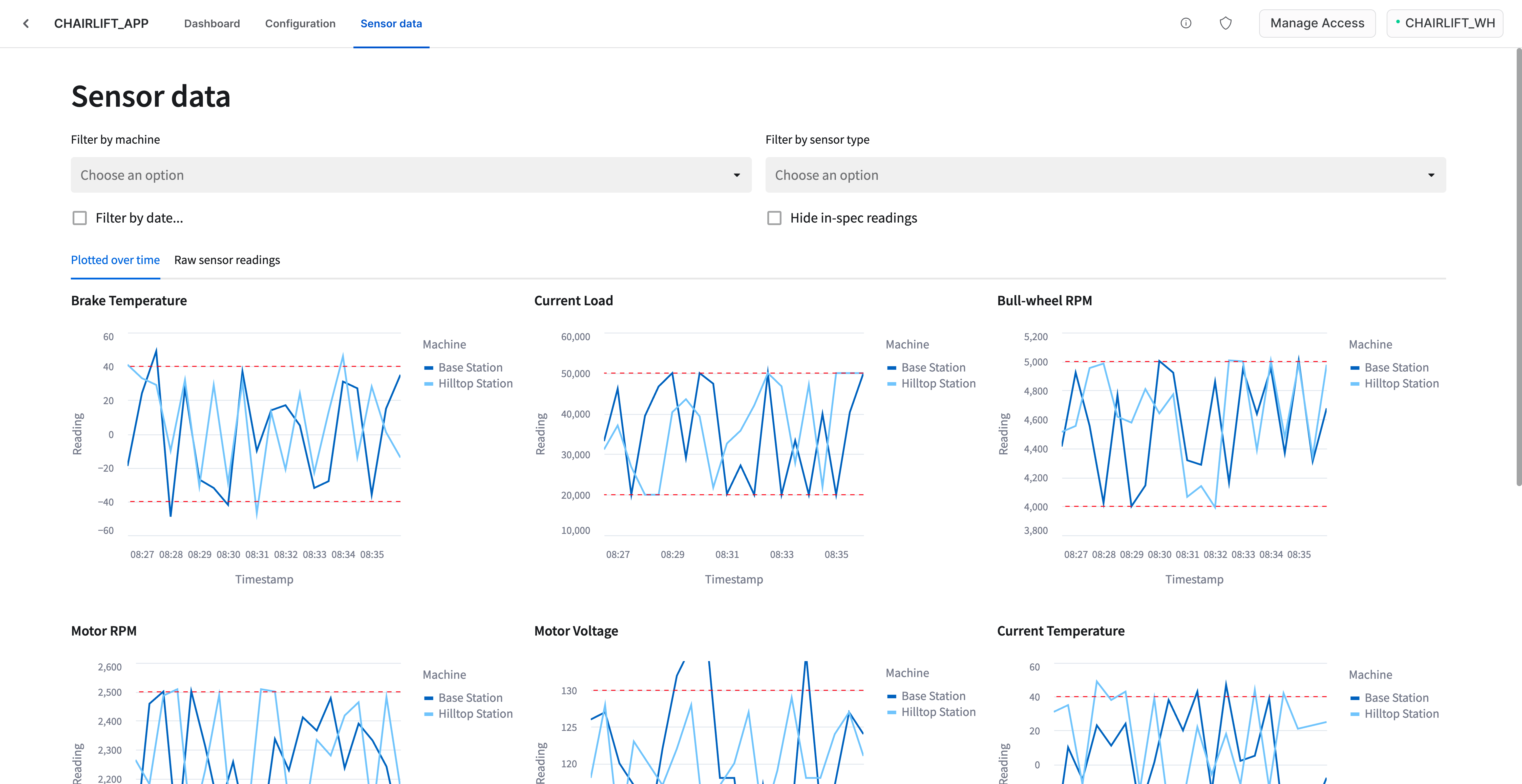Click the info icon in the top bar
Image resolution: width=1522 pixels, height=784 pixels.
click(x=1186, y=23)
